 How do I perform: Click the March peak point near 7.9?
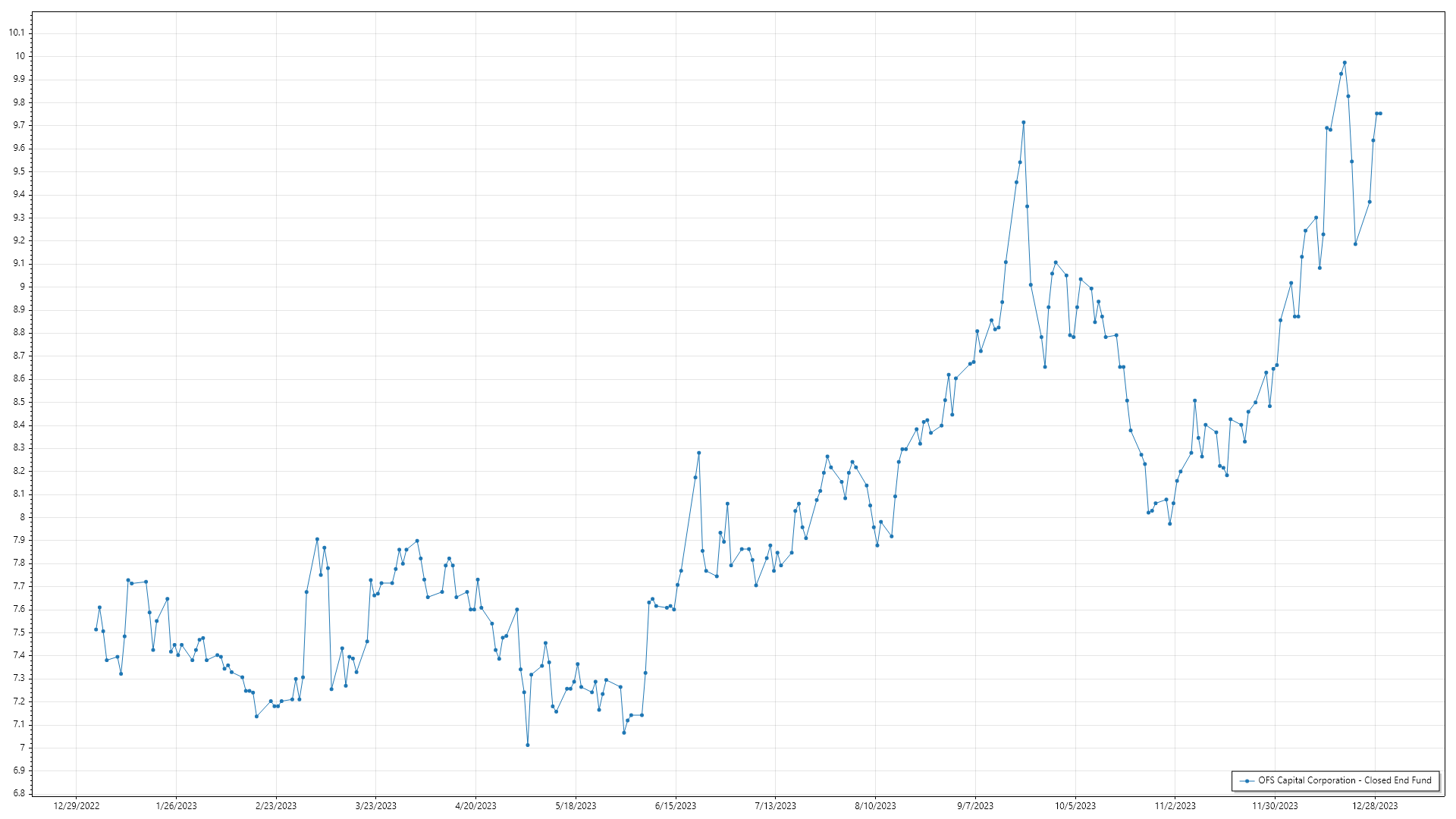317,539
